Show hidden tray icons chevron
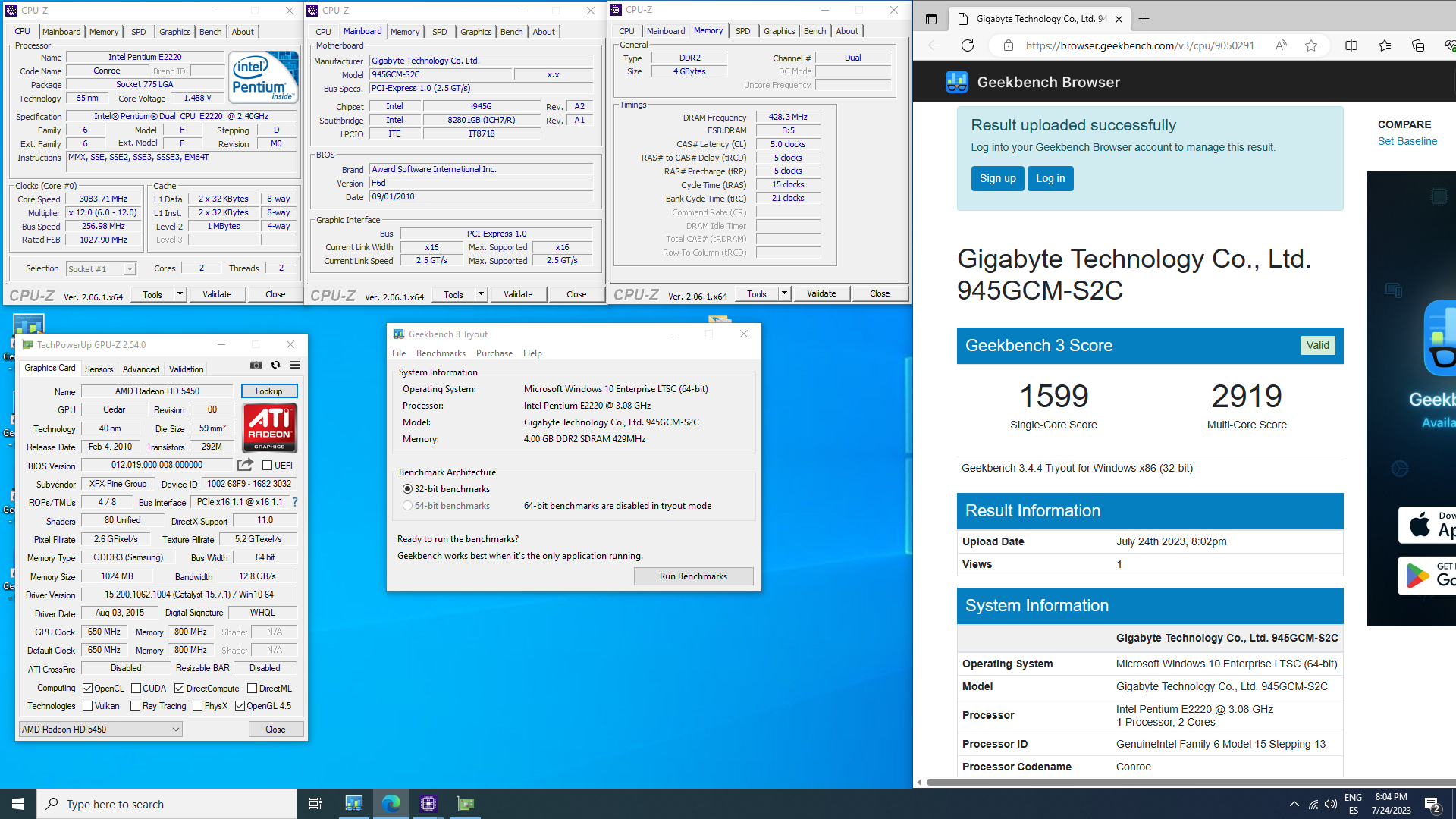Image resolution: width=1456 pixels, height=819 pixels. [1294, 805]
